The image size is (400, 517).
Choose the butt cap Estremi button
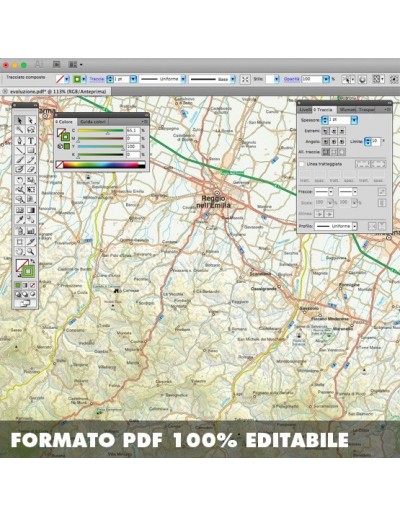(325, 131)
